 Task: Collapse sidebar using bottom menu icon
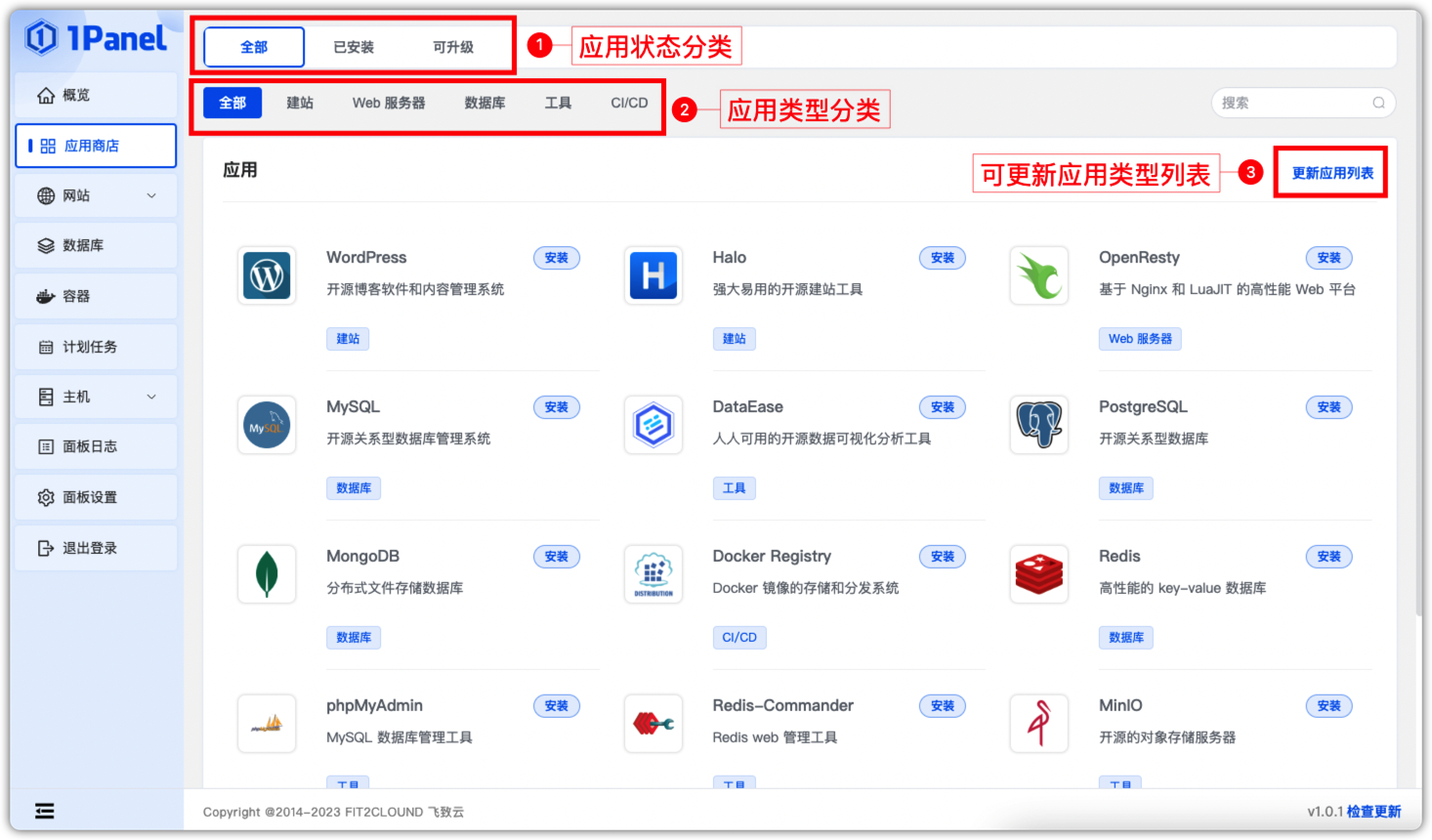(45, 811)
